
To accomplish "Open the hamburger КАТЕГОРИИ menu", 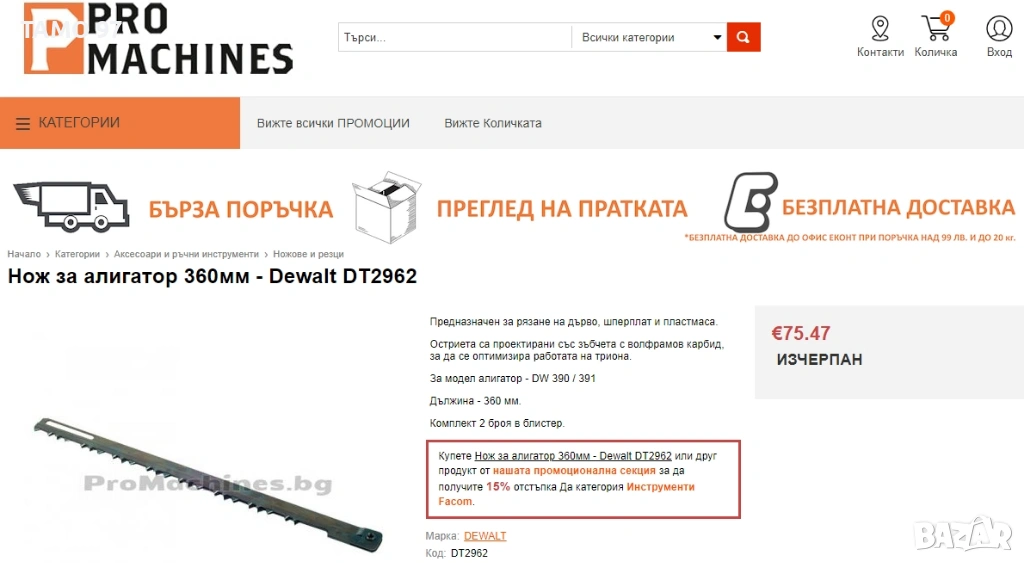I will (120, 123).
